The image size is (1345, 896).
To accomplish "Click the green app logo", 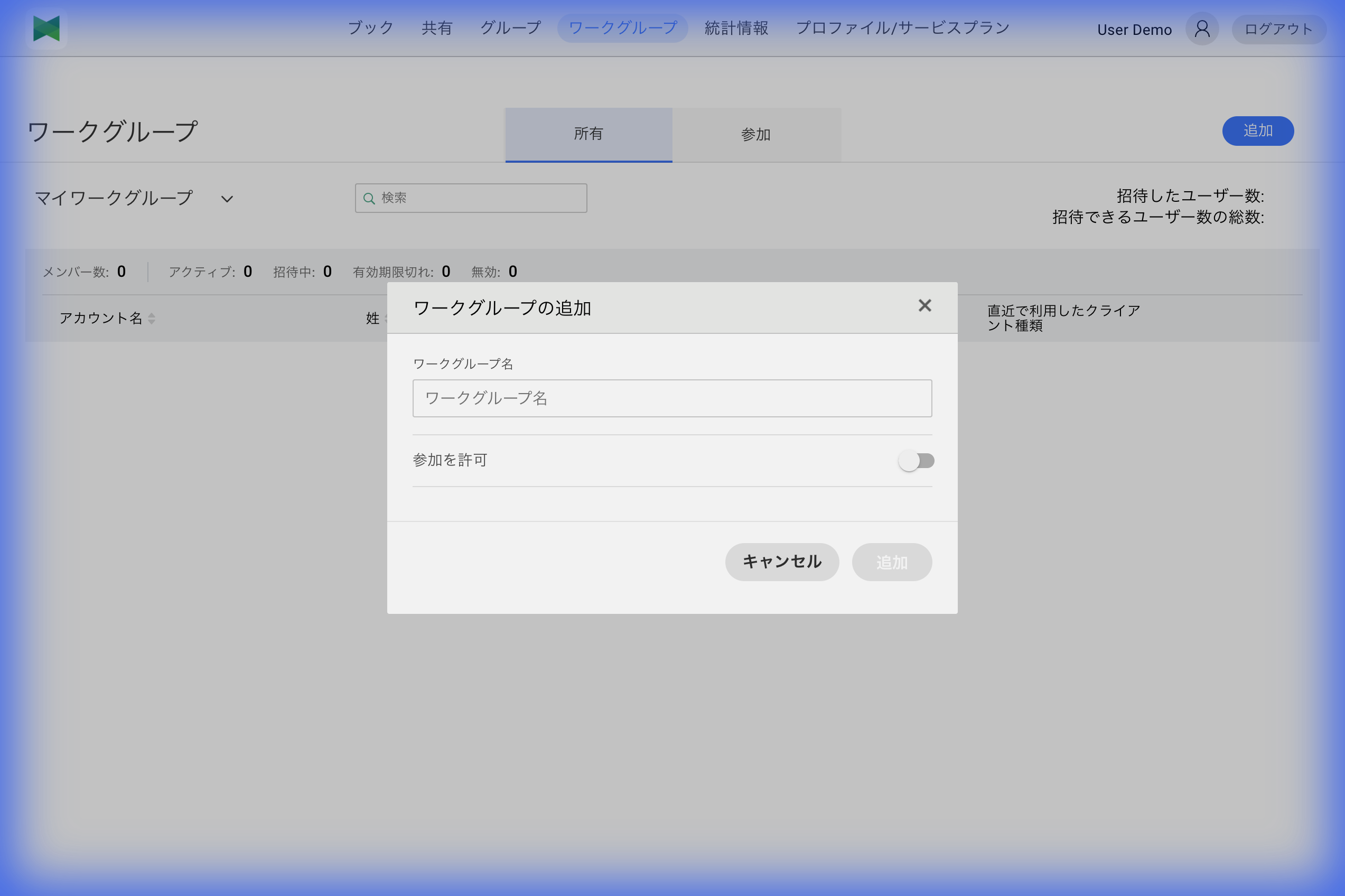I will [x=46, y=28].
